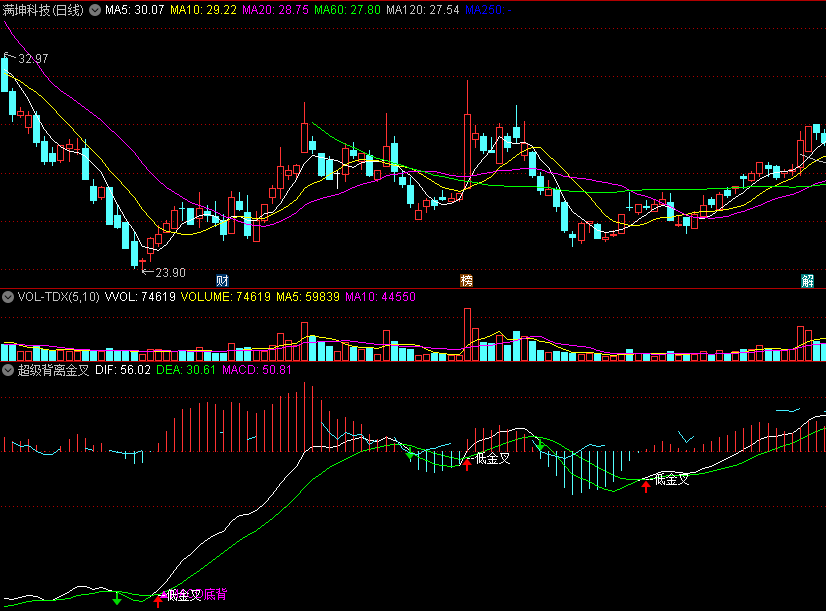The height and width of the screenshot is (611, 826).
Task: Select the 超级背离金叉 indicator name
Action: [x=53, y=370]
